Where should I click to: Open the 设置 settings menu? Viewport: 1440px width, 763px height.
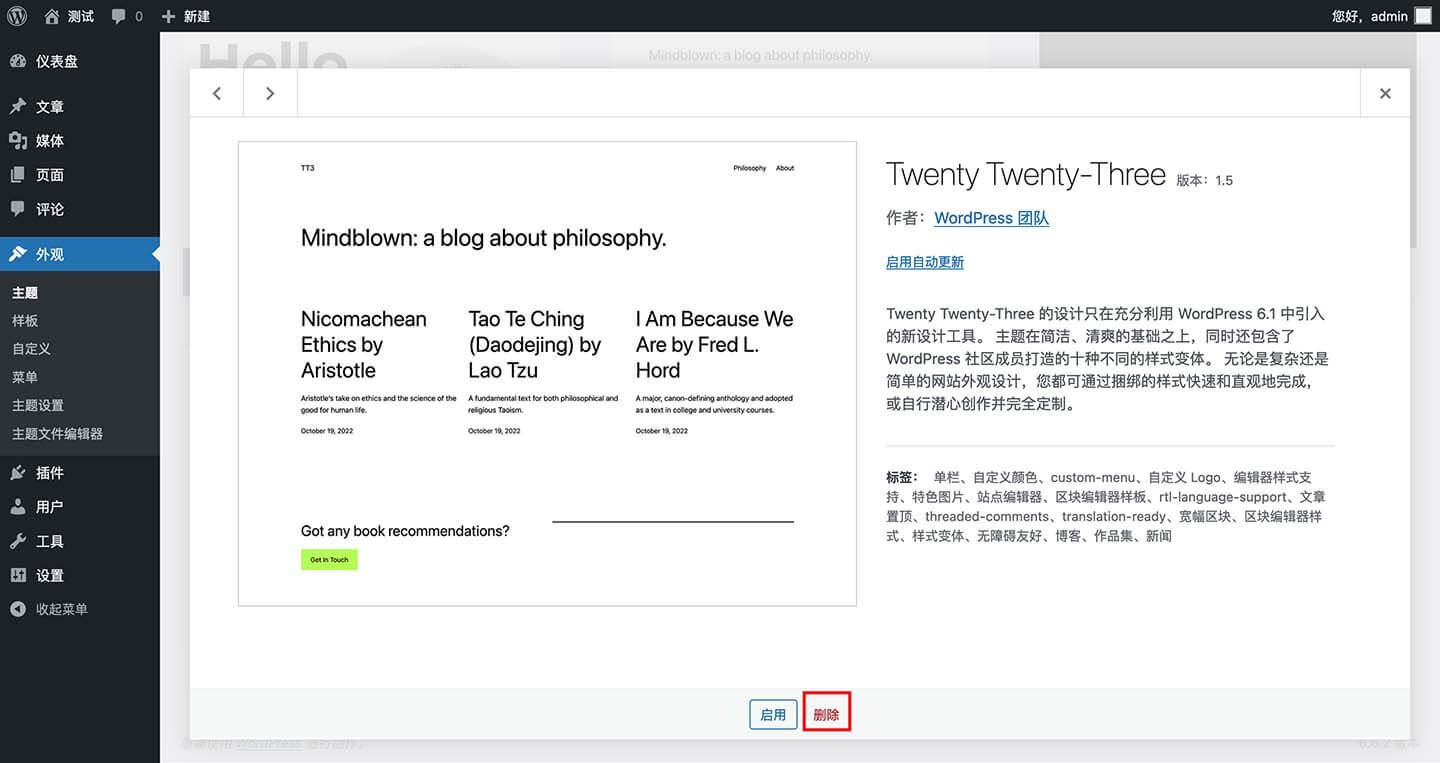(80, 575)
